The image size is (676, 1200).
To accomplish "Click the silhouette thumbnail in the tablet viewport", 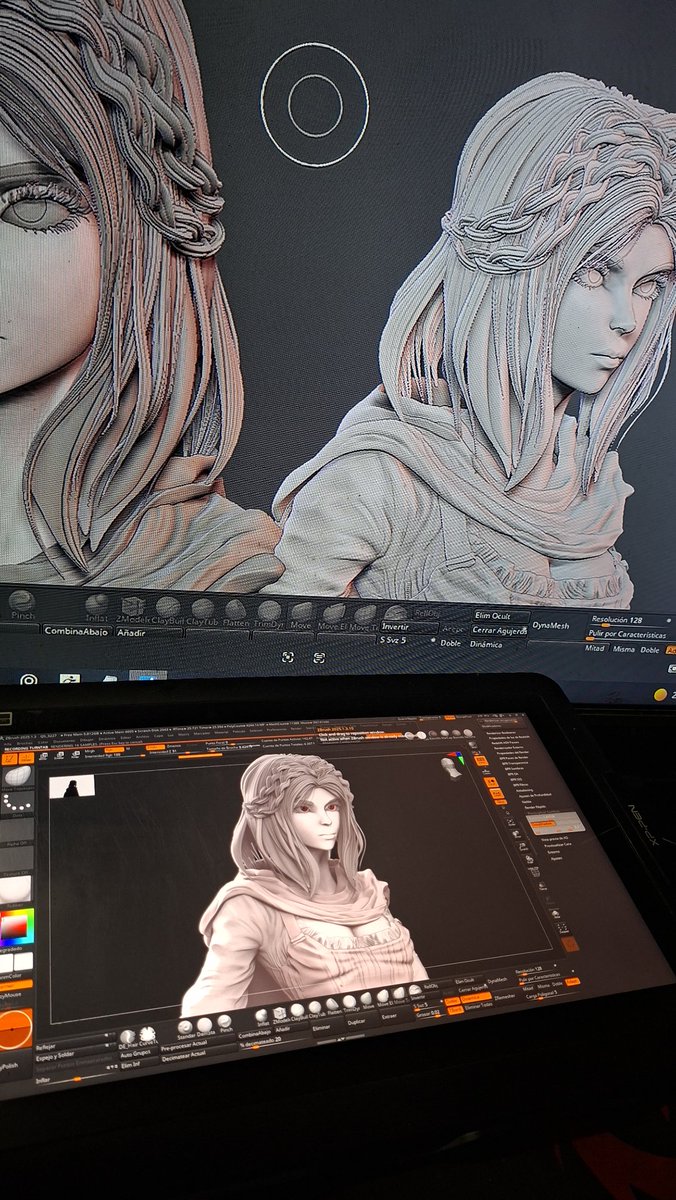I will pos(72,787).
